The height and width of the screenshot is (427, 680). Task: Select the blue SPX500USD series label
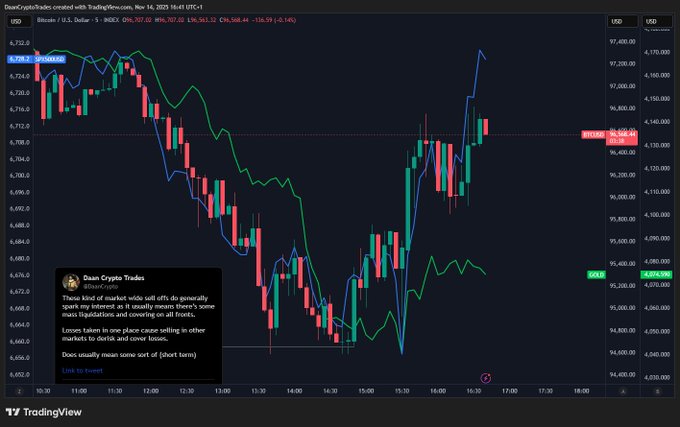(49, 59)
